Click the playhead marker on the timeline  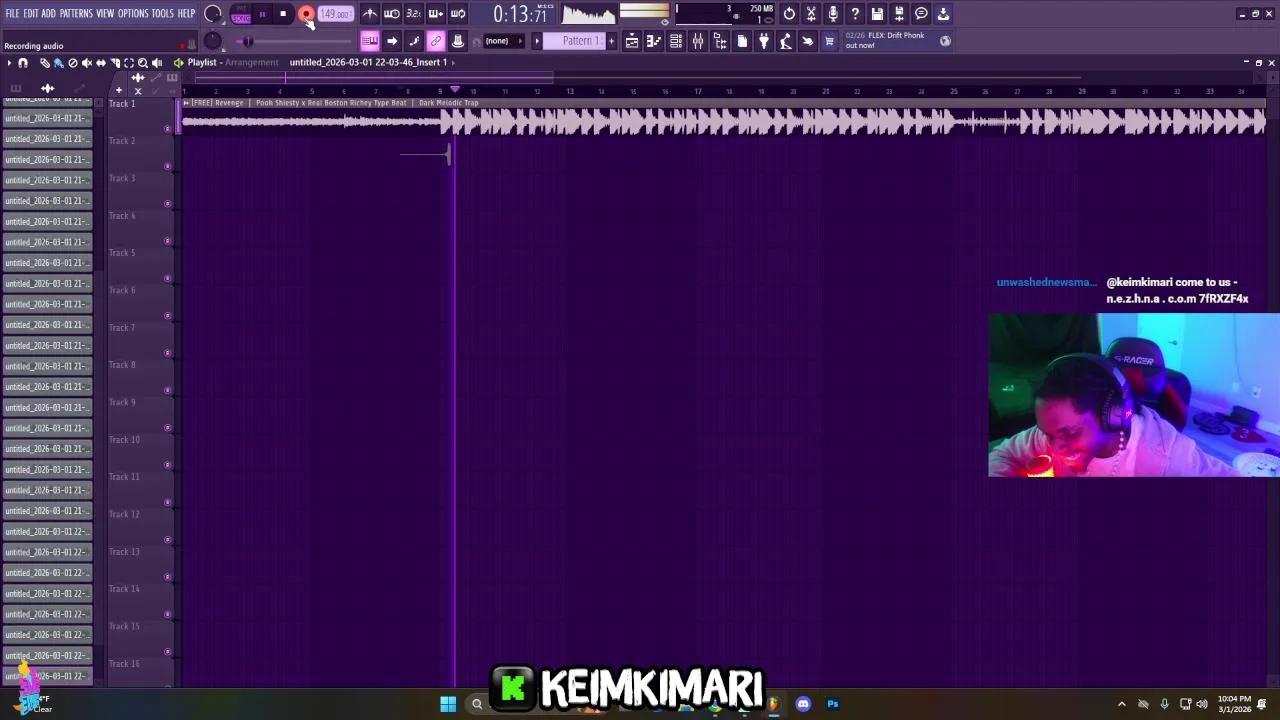[455, 90]
